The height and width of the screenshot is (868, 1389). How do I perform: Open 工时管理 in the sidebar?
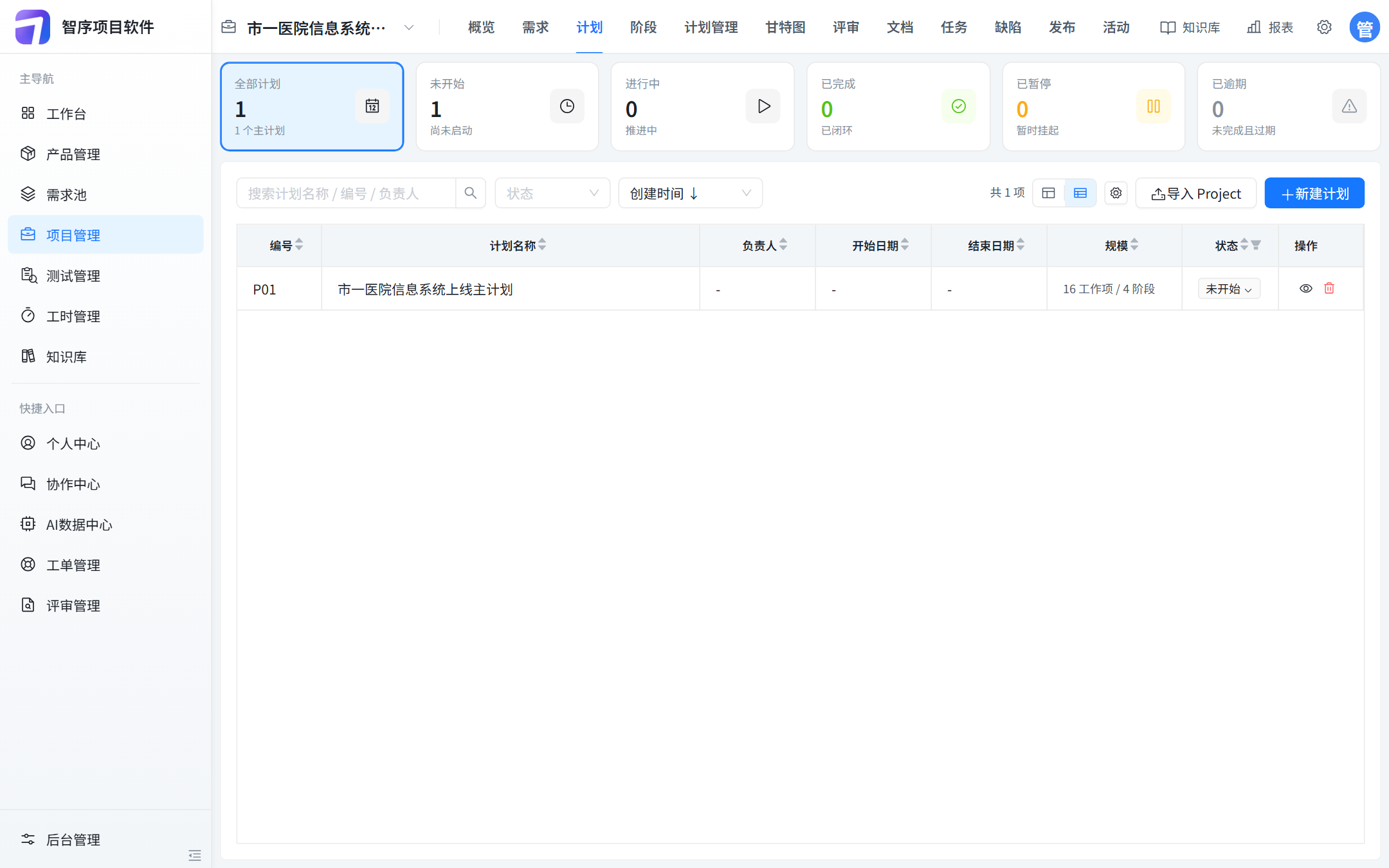click(x=105, y=316)
